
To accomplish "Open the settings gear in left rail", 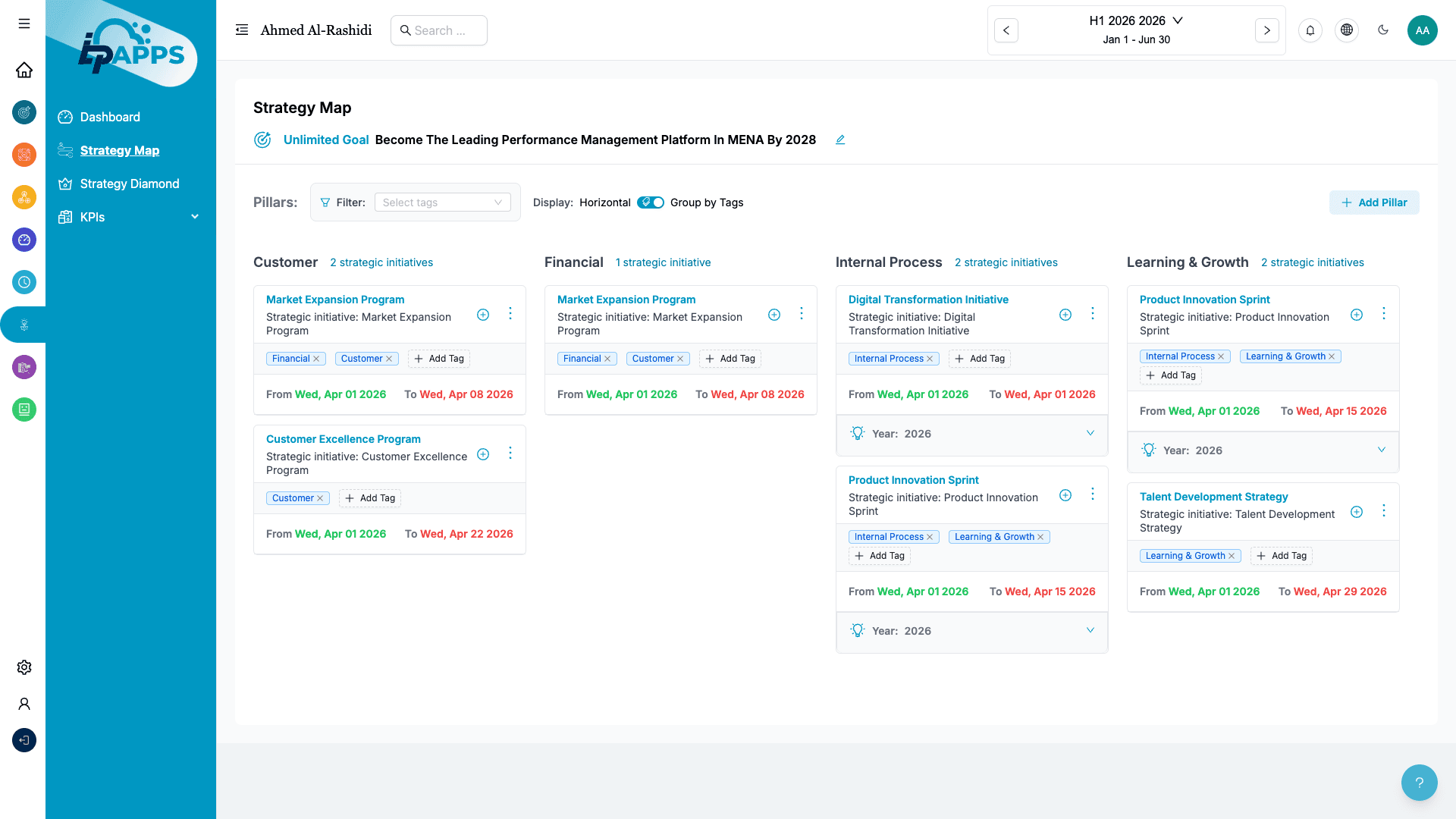I will [x=24, y=667].
